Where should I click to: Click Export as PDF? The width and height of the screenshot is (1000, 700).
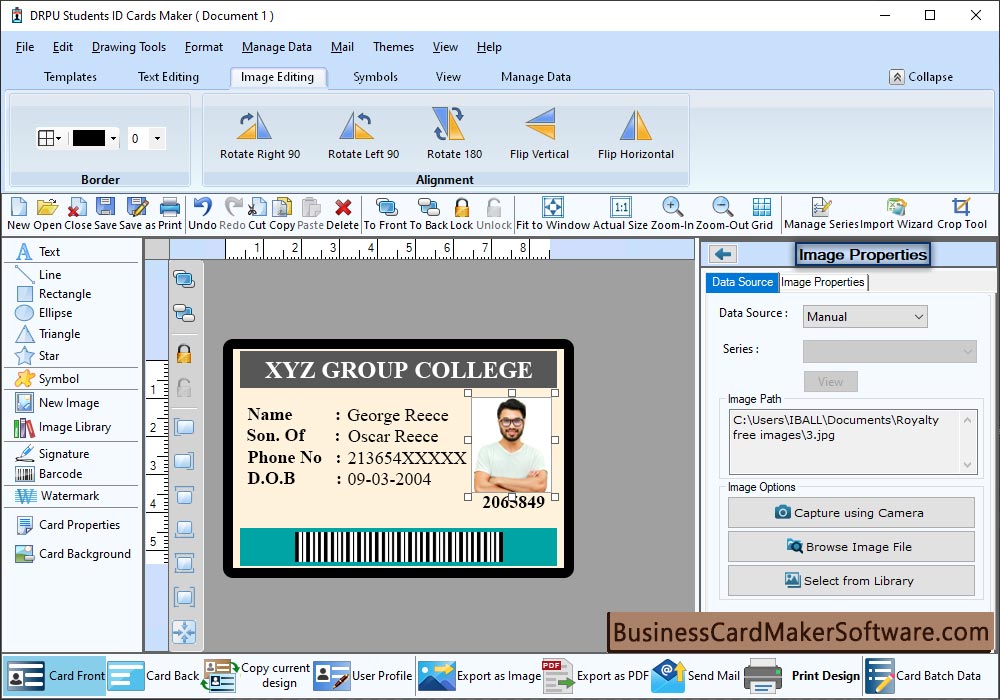click(x=595, y=676)
